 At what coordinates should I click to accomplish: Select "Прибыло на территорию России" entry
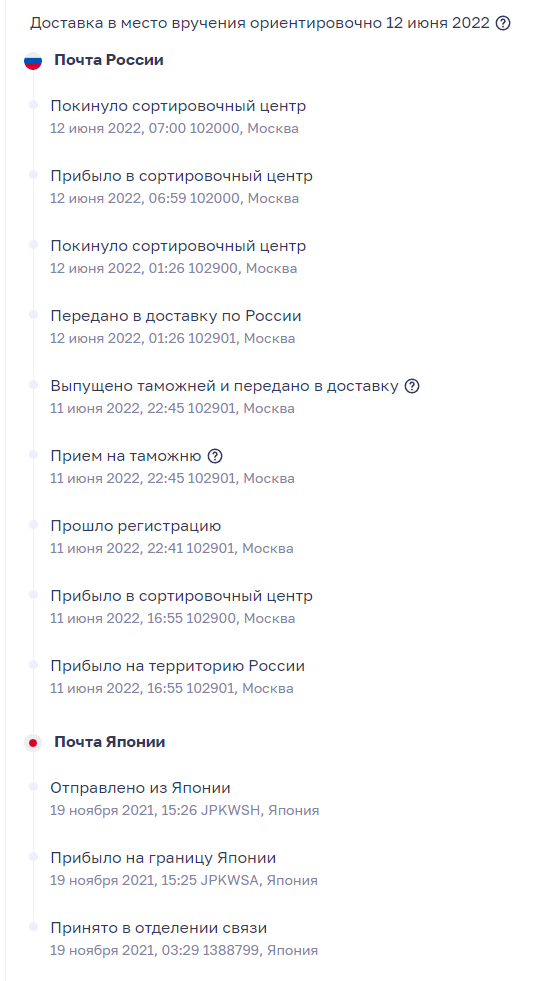click(x=178, y=678)
